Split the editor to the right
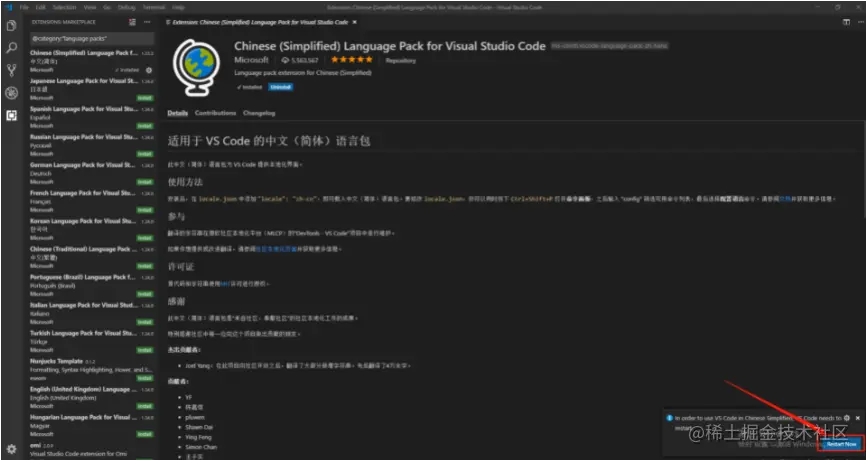The width and height of the screenshot is (866, 460). [x=846, y=22]
